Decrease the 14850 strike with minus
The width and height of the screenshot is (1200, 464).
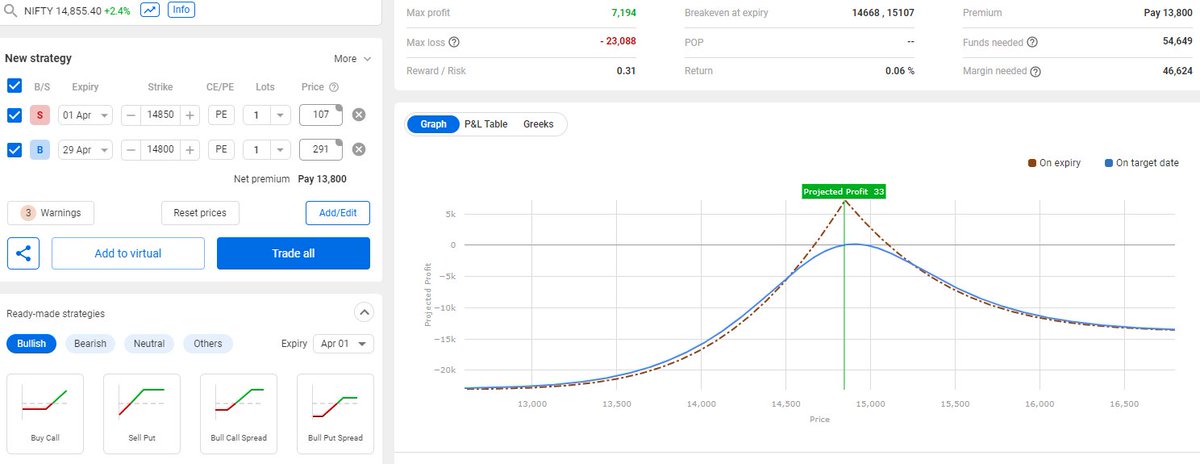131,115
